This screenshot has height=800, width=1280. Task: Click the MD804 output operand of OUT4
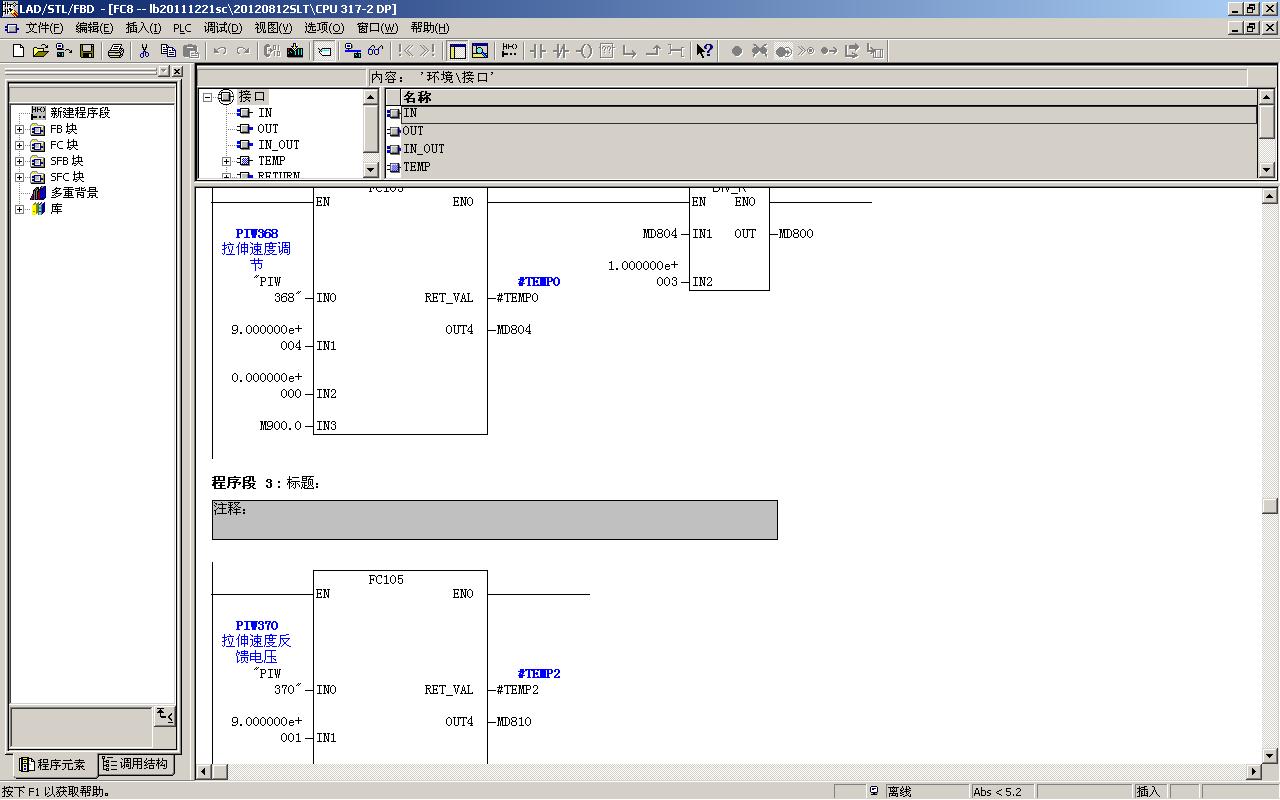click(x=514, y=330)
